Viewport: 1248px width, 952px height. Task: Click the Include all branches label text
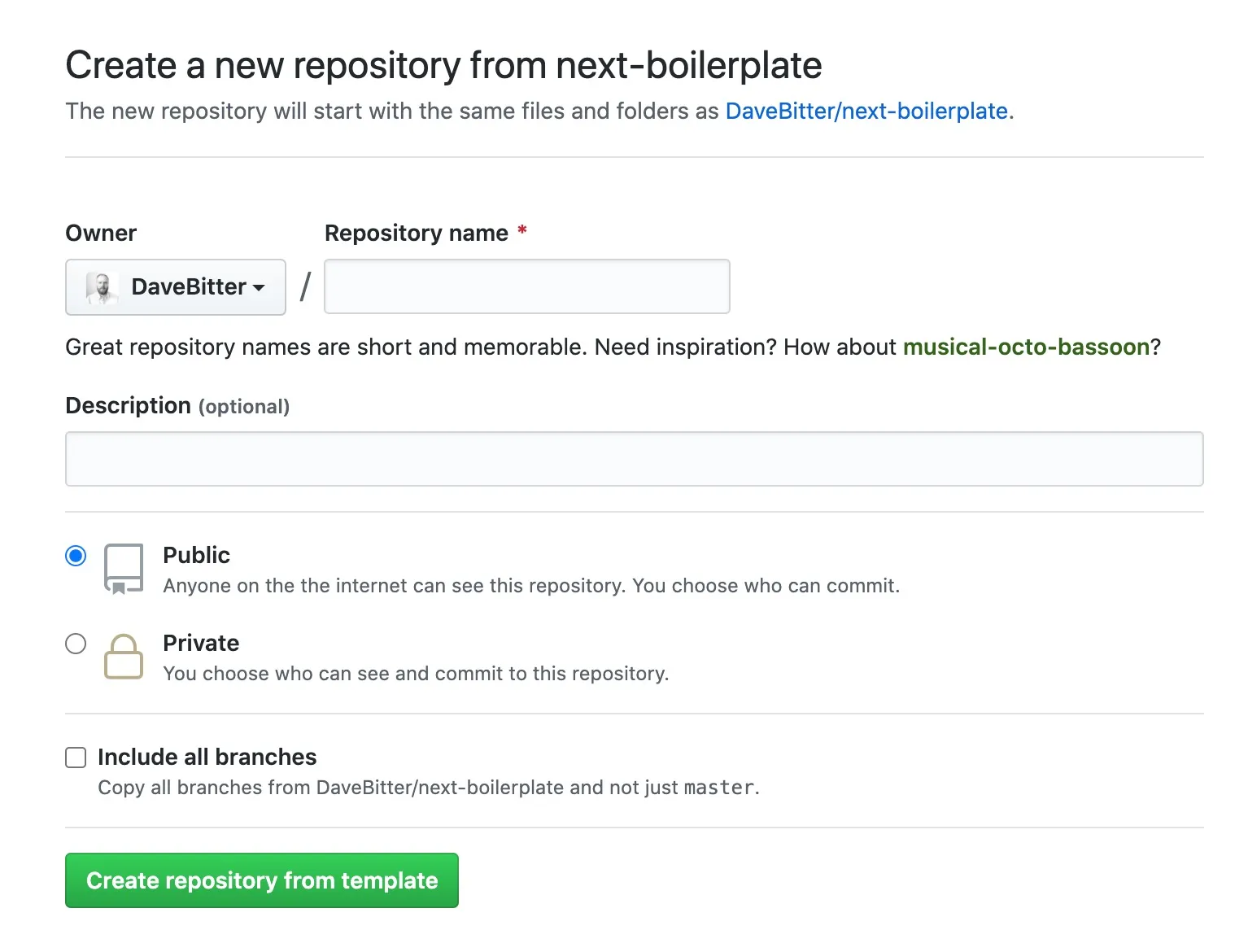pyautogui.click(x=207, y=757)
